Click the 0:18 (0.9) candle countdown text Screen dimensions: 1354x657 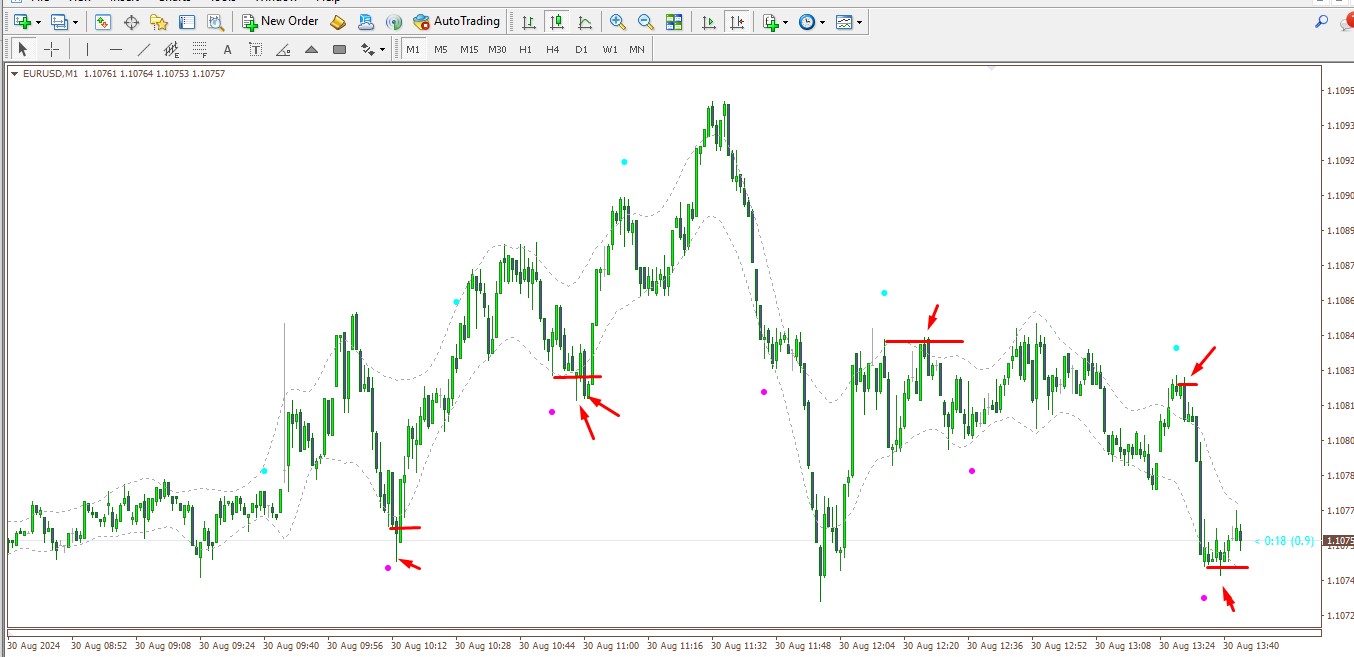(1285, 541)
